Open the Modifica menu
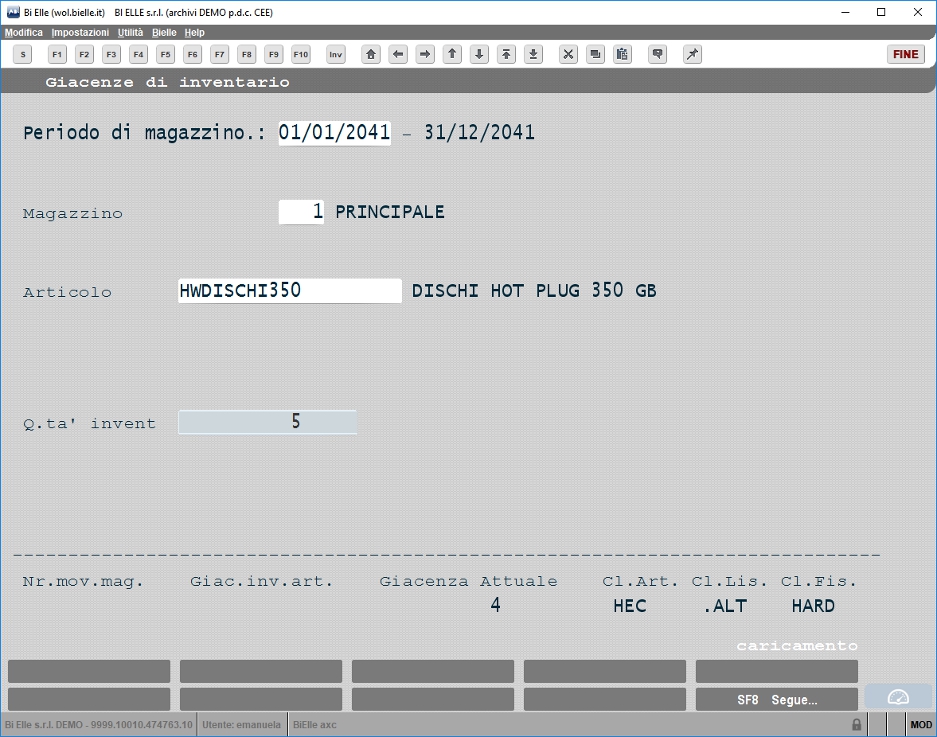Screen dimensions: 937x737 click(x=24, y=32)
